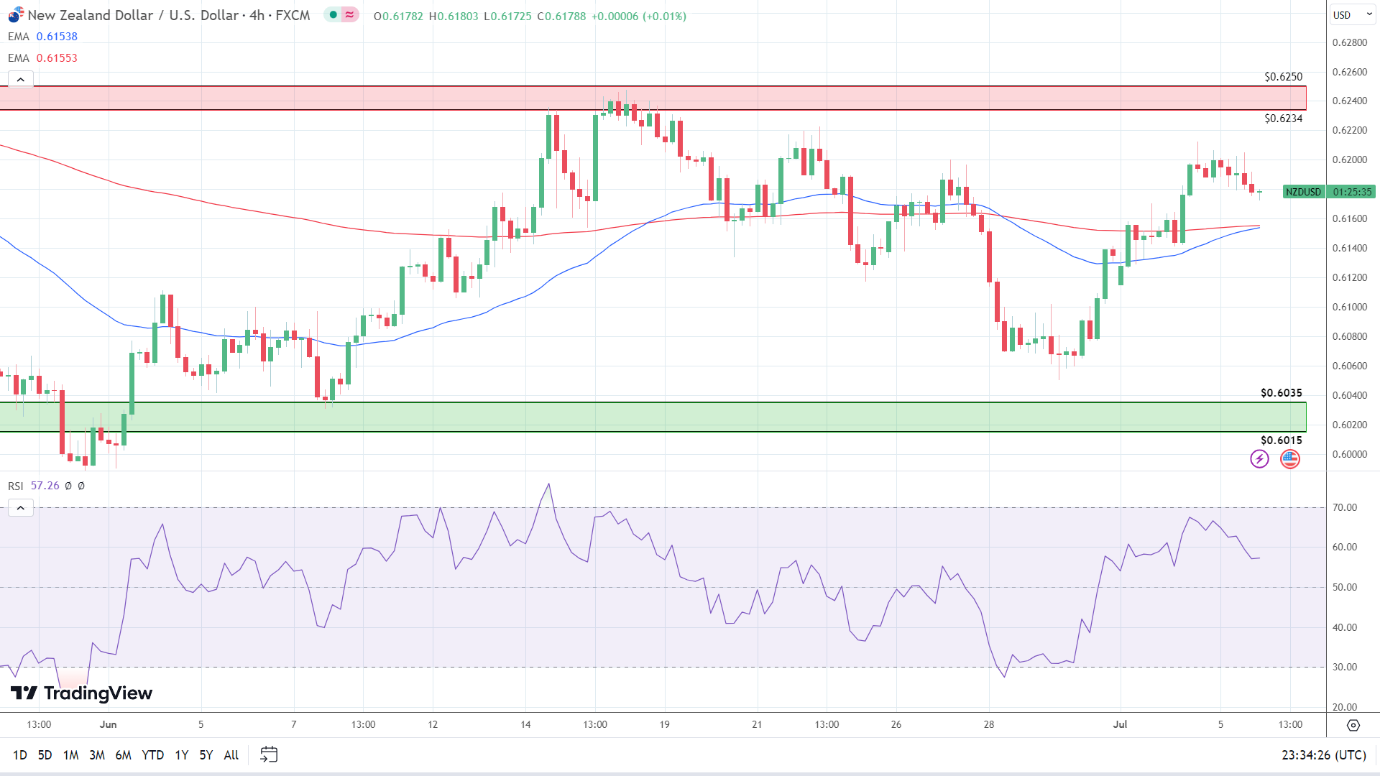Open timezone menu at 23:34:26 (UTC)
This screenshot has width=1380, height=776.
coord(1322,755)
